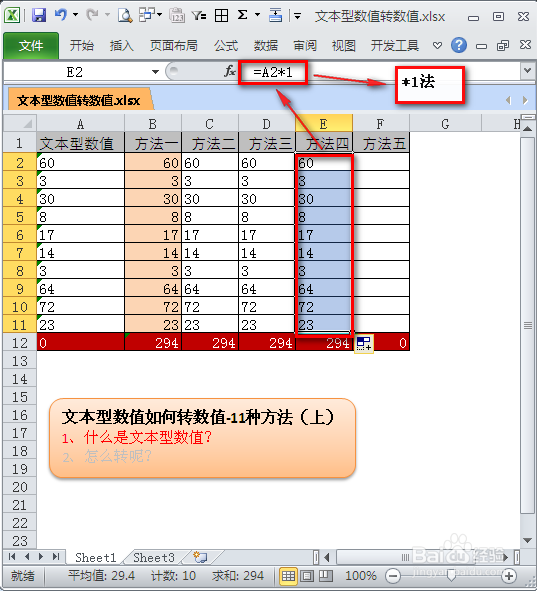This screenshot has height=591, width=537.
Task: Select column B header
Action: (x=153, y=124)
